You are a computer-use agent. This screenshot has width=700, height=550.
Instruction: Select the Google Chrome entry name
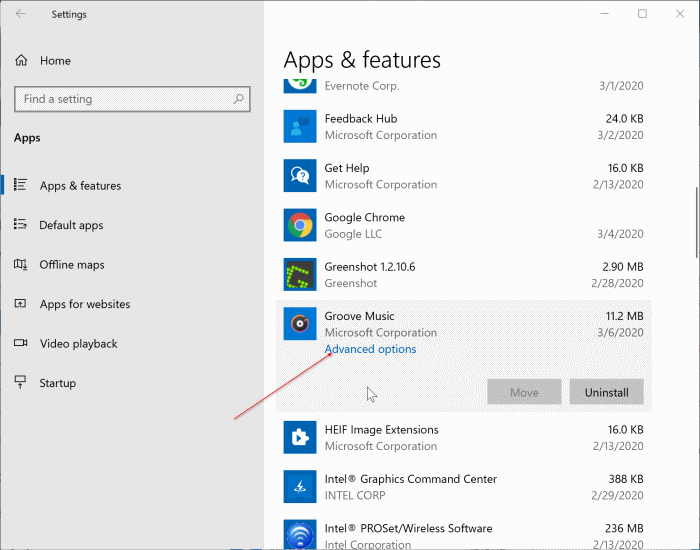click(365, 217)
